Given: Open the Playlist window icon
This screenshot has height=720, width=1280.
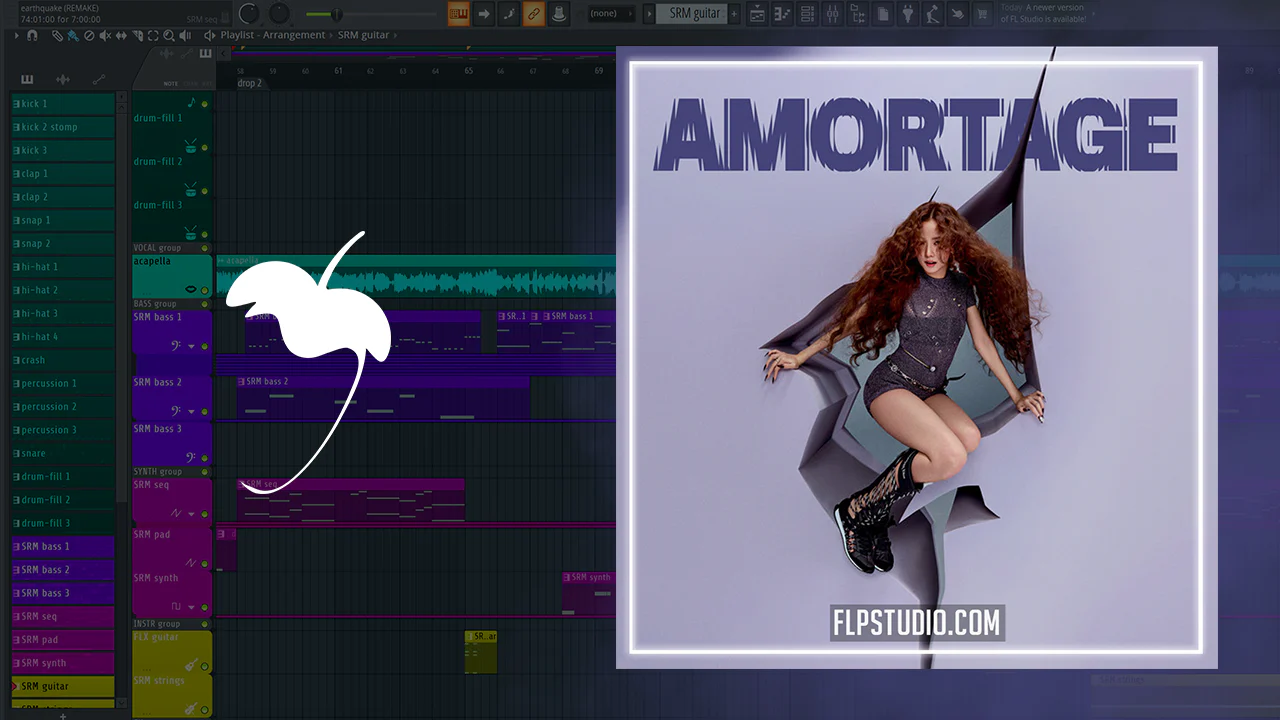Looking at the screenshot, I should coord(758,14).
